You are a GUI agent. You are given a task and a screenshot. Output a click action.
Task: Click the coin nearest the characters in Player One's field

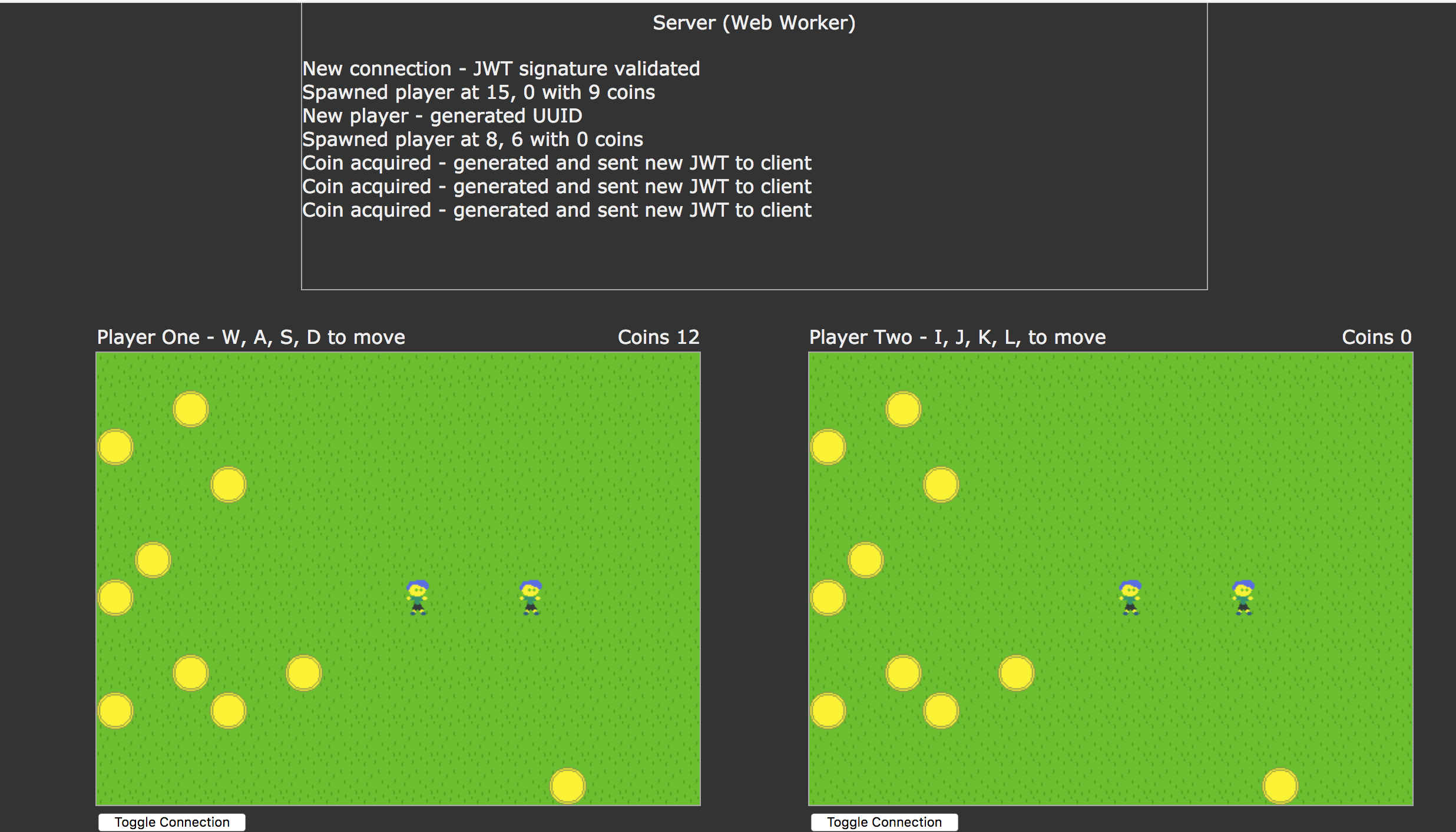tap(304, 673)
